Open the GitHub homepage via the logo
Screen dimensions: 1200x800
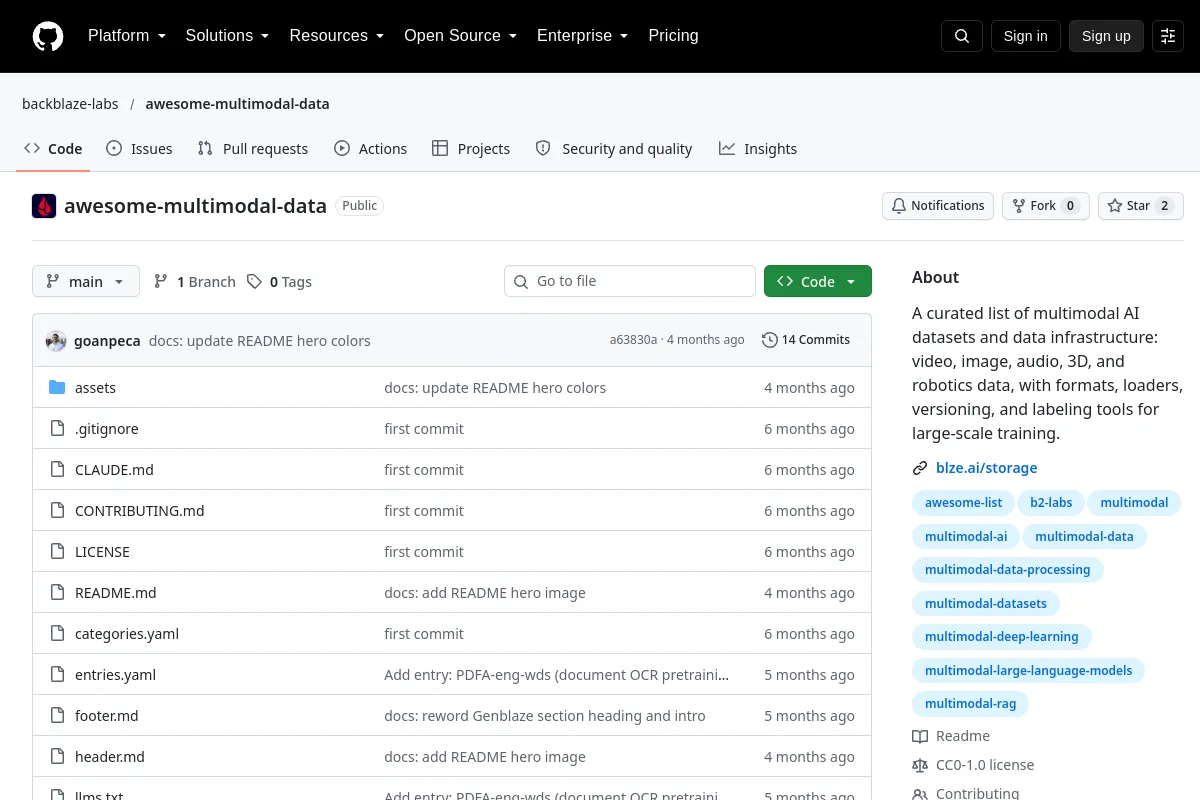[48, 36]
